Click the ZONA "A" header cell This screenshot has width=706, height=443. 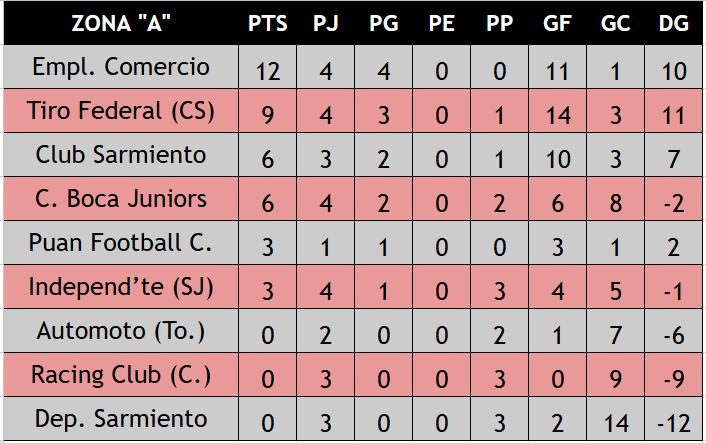(x=121, y=23)
